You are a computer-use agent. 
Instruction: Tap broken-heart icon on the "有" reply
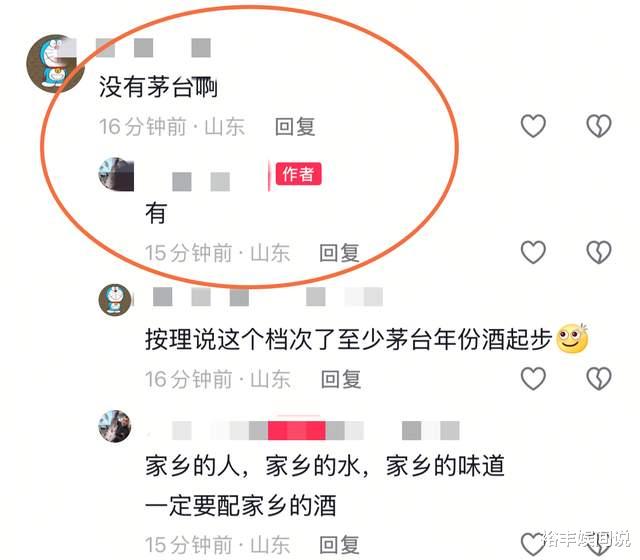click(x=599, y=252)
